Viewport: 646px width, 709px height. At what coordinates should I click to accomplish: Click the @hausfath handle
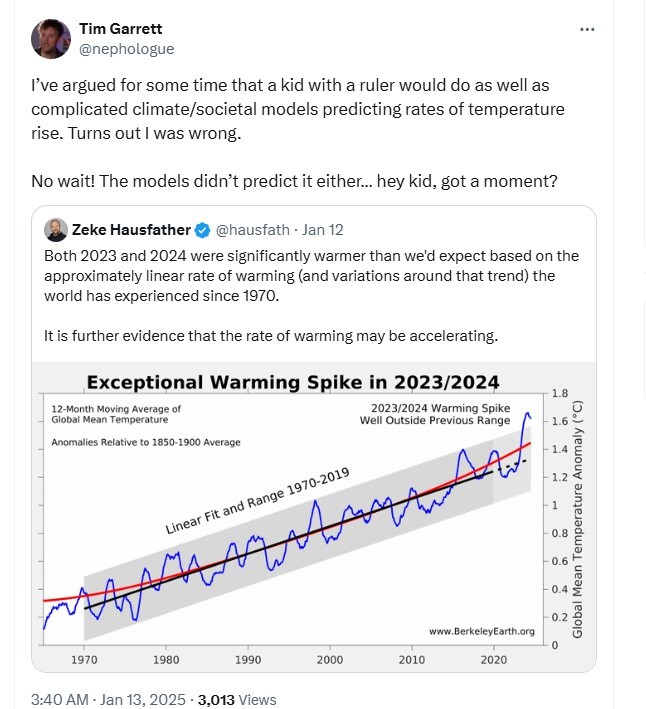253,230
